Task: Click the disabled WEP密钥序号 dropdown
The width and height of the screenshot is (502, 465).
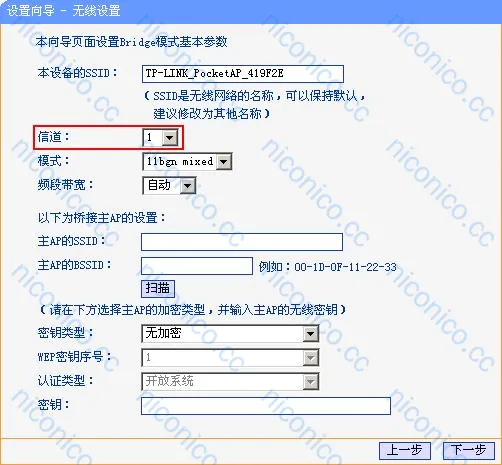Action: pos(230,358)
